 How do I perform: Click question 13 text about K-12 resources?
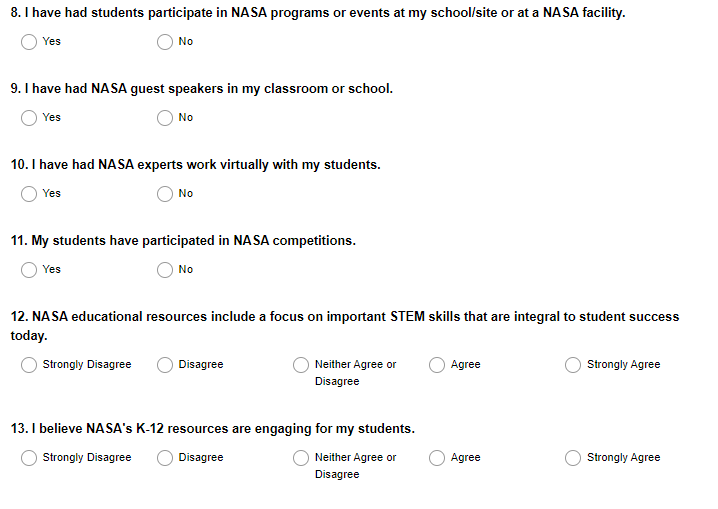(x=212, y=429)
